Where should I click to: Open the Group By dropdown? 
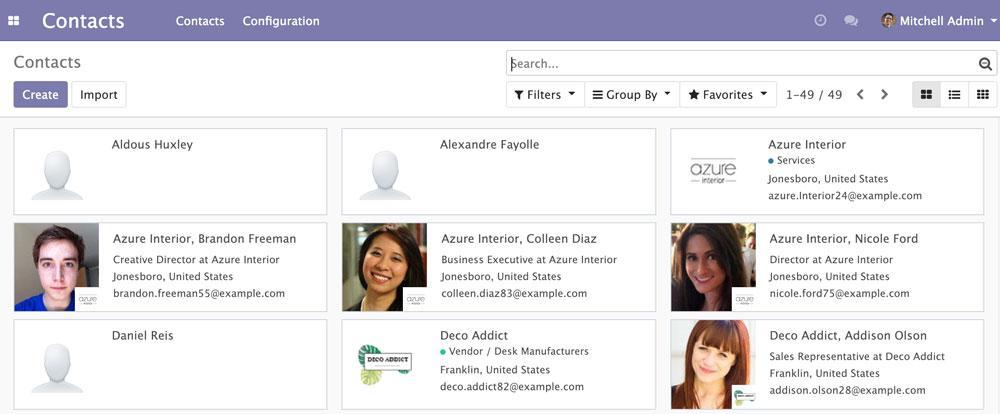632,94
